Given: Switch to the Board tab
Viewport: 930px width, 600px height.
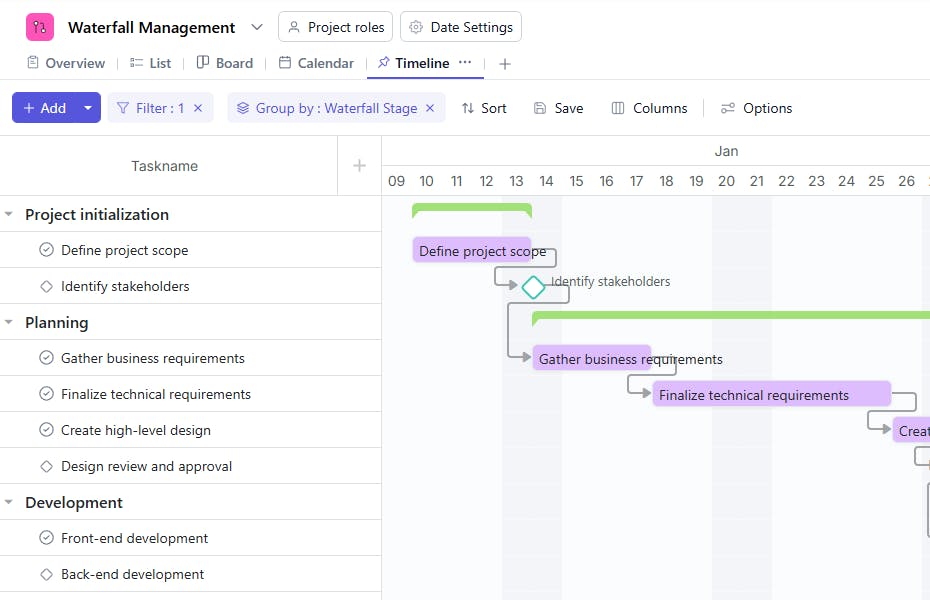Looking at the screenshot, I should pos(225,63).
